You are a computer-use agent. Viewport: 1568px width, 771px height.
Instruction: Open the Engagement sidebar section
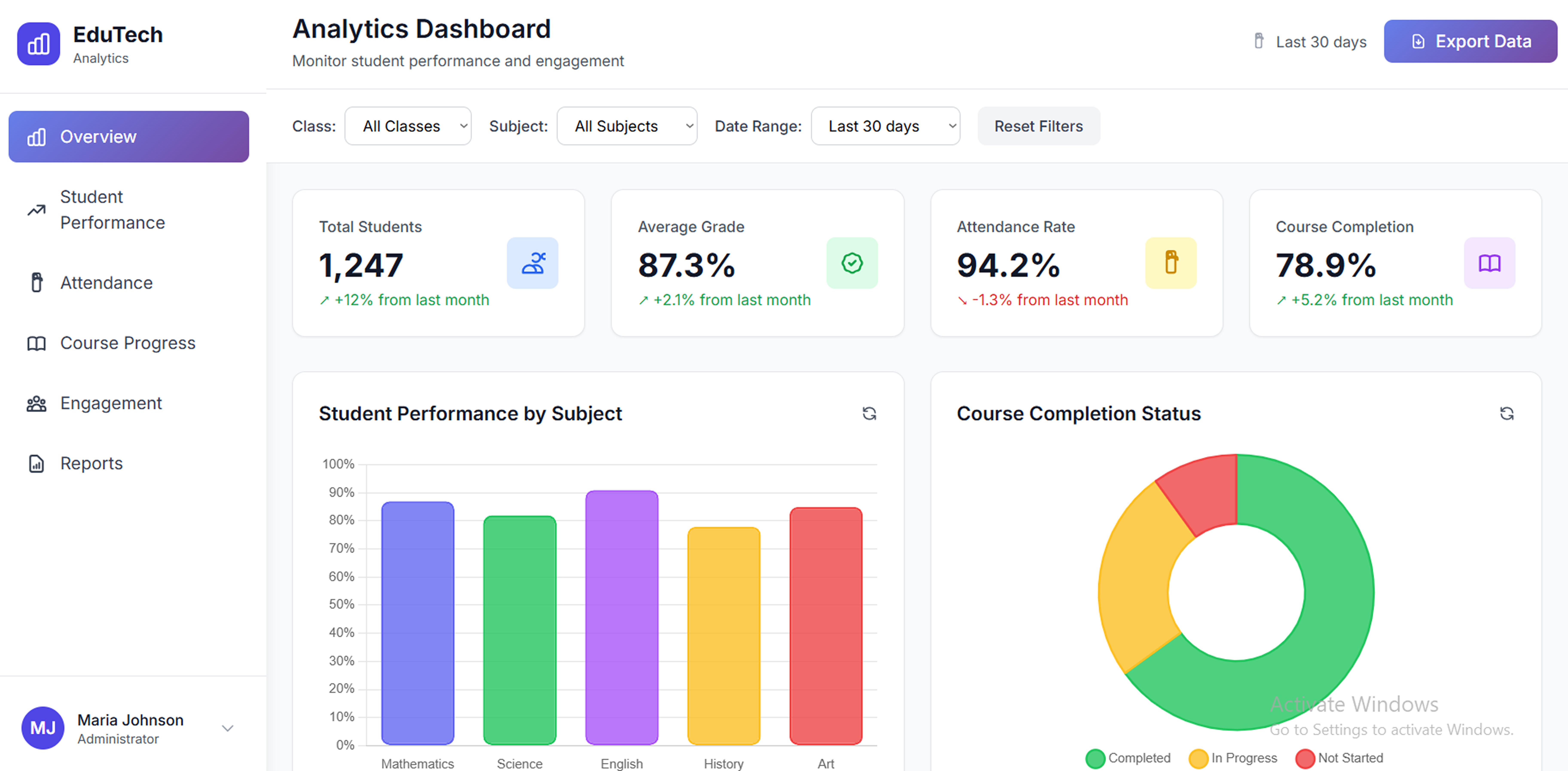(x=111, y=403)
